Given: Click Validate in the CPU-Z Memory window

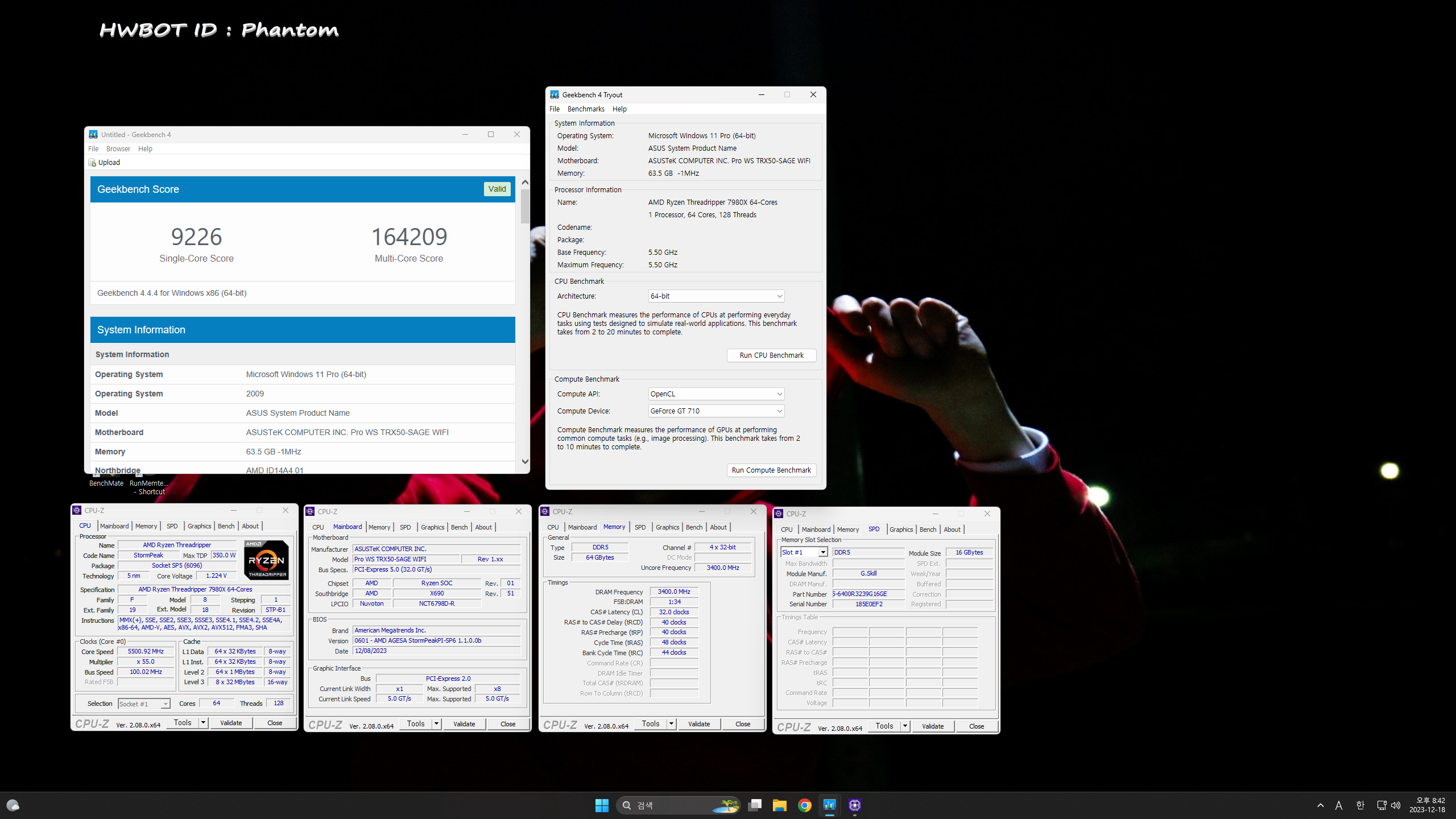Looking at the screenshot, I should 699,724.
